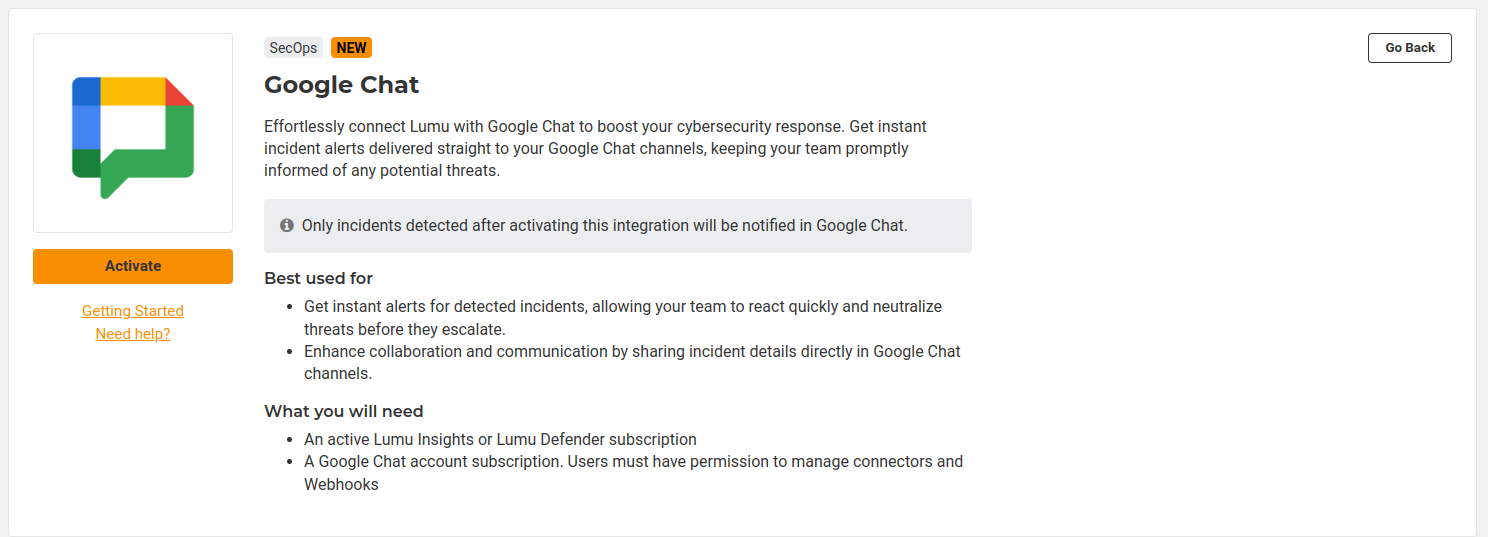The height and width of the screenshot is (537, 1488).
Task: Select the 'Enhance collaboration and communication' bullet text
Action: point(632,362)
